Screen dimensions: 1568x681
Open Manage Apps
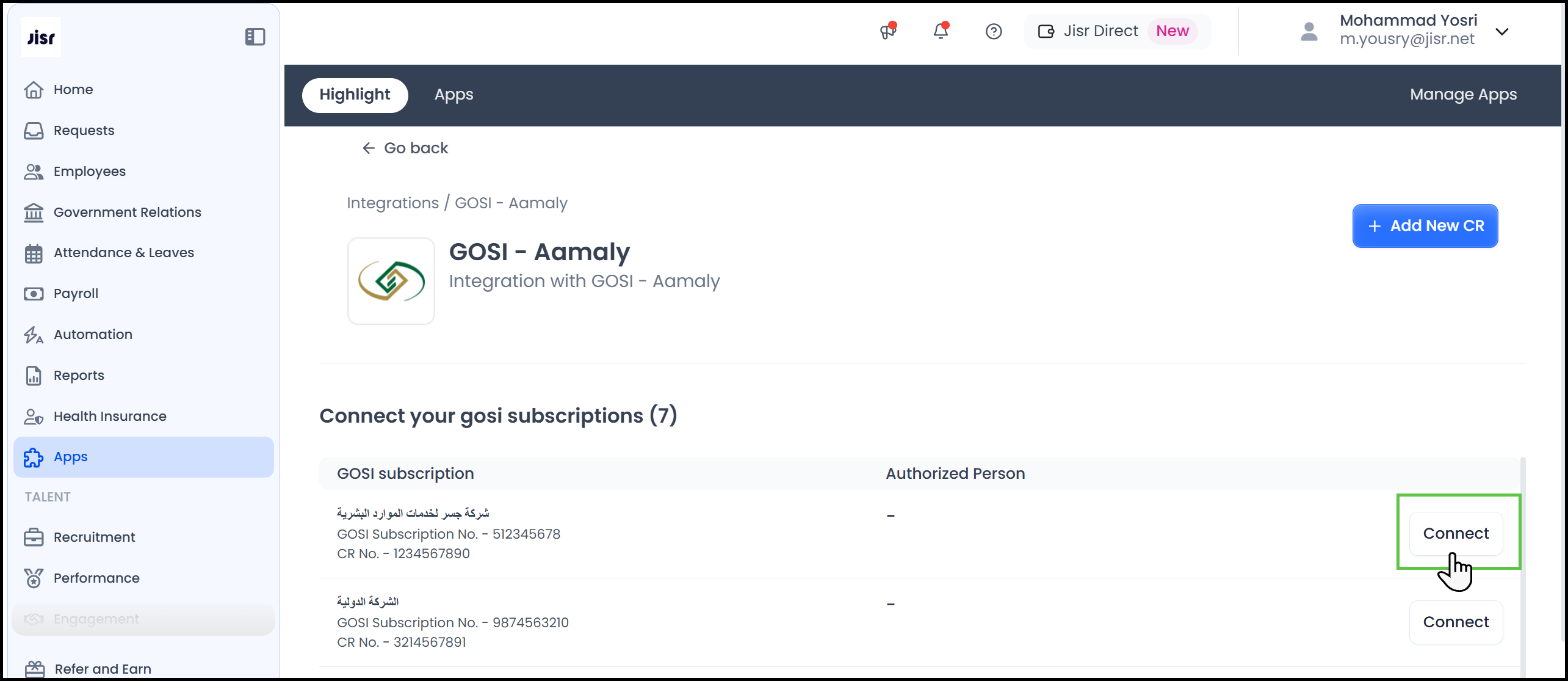(1462, 95)
